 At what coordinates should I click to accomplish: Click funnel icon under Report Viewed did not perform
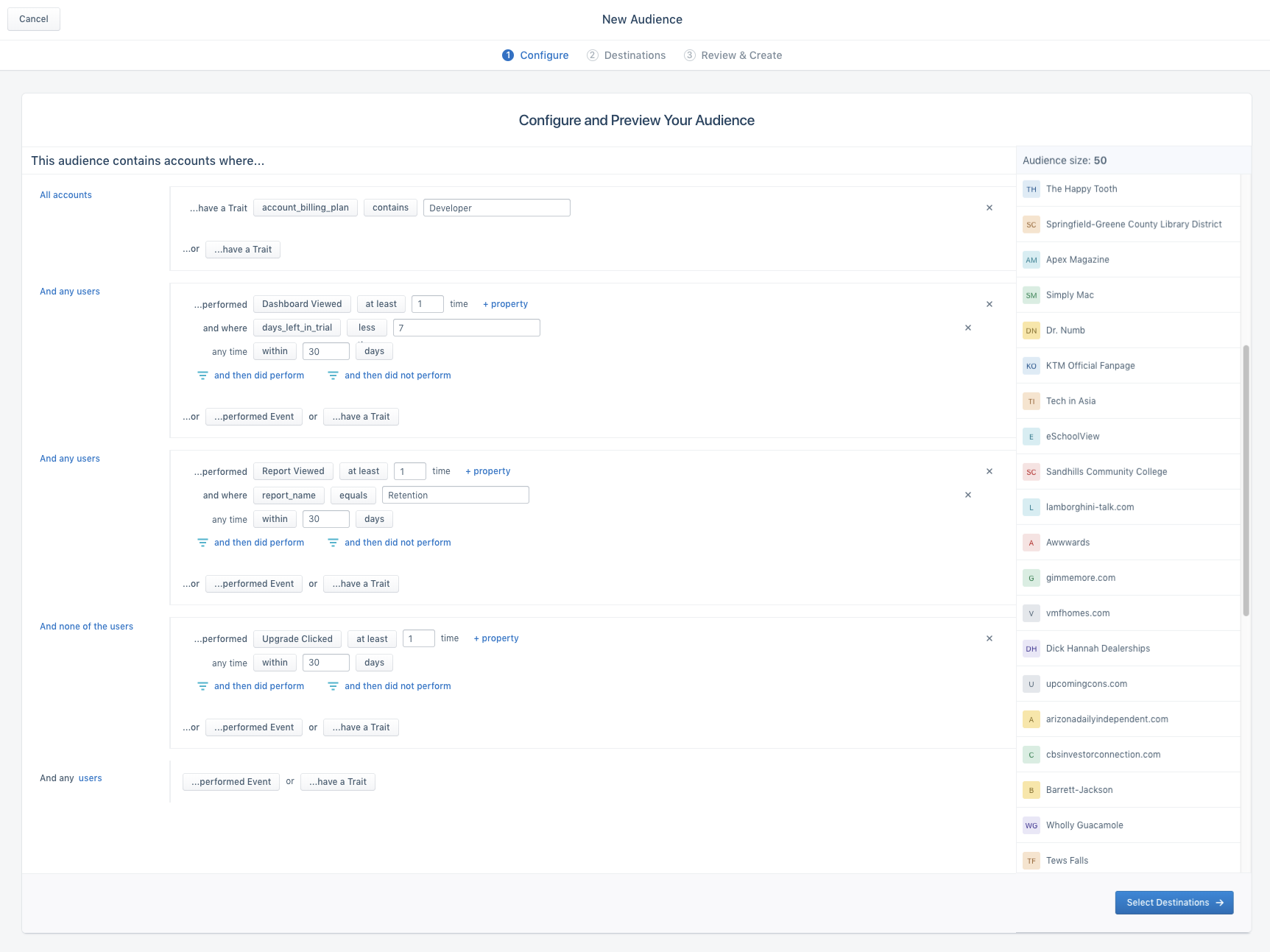pos(333,543)
